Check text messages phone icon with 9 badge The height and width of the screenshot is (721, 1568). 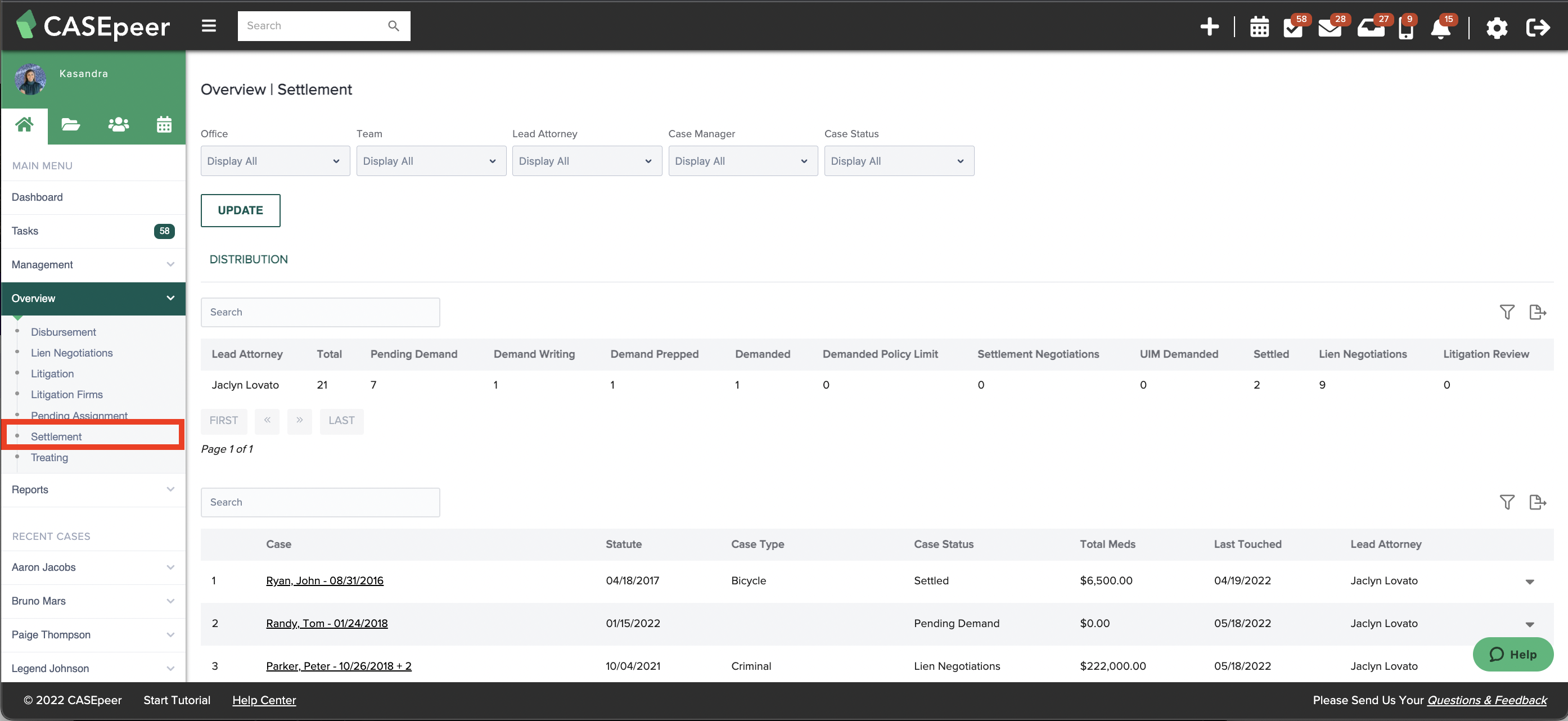[x=1406, y=28]
